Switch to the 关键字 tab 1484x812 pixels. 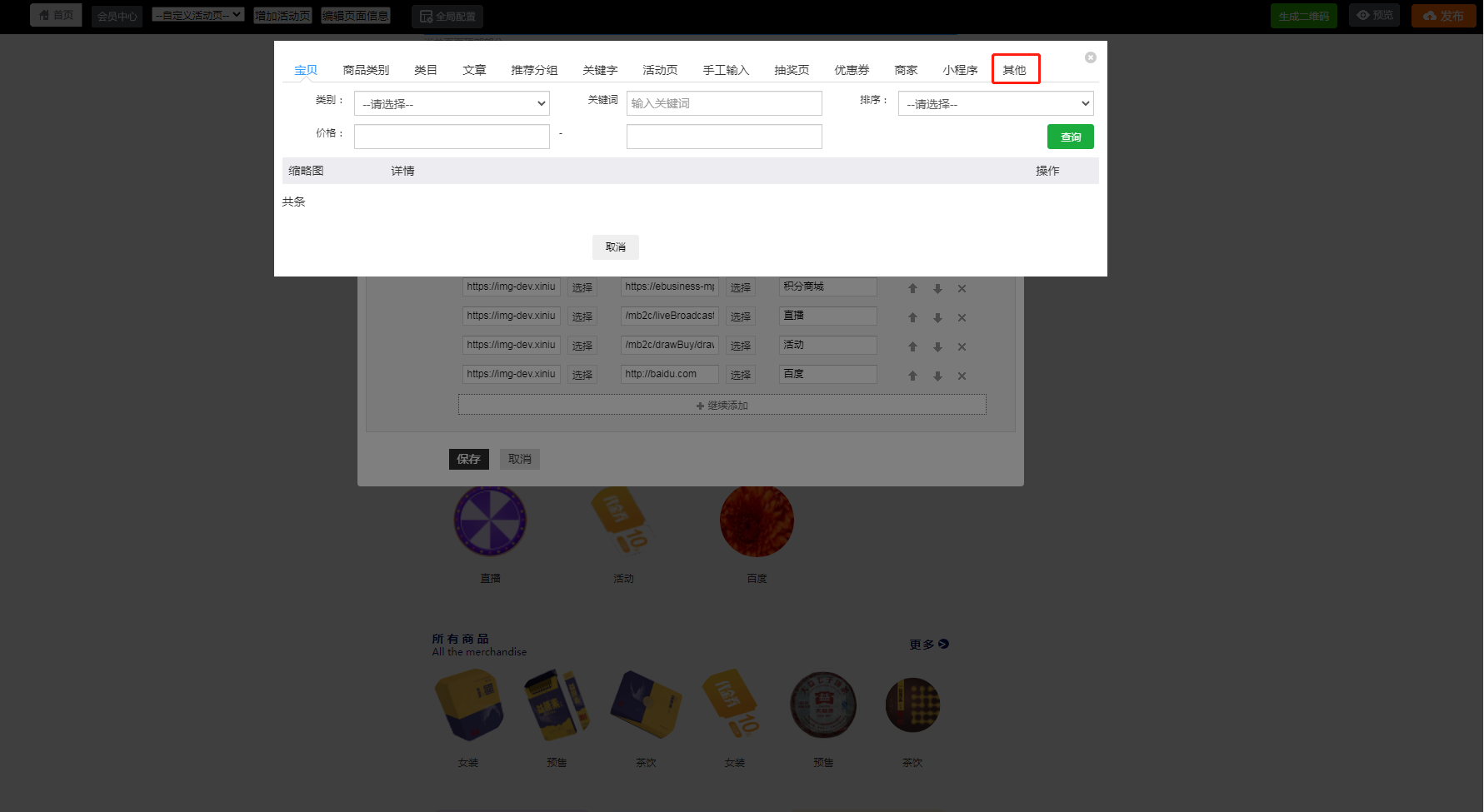(x=600, y=70)
